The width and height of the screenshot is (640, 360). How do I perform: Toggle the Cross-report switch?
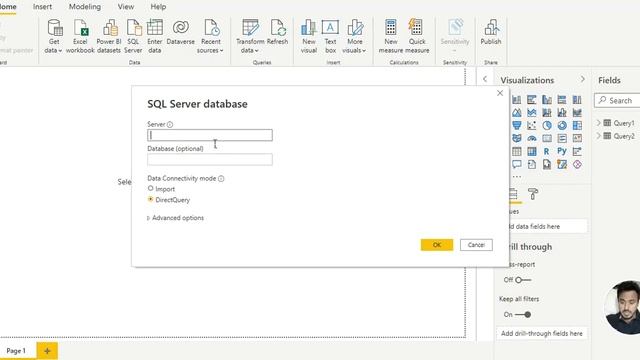[x=523, y=280]
